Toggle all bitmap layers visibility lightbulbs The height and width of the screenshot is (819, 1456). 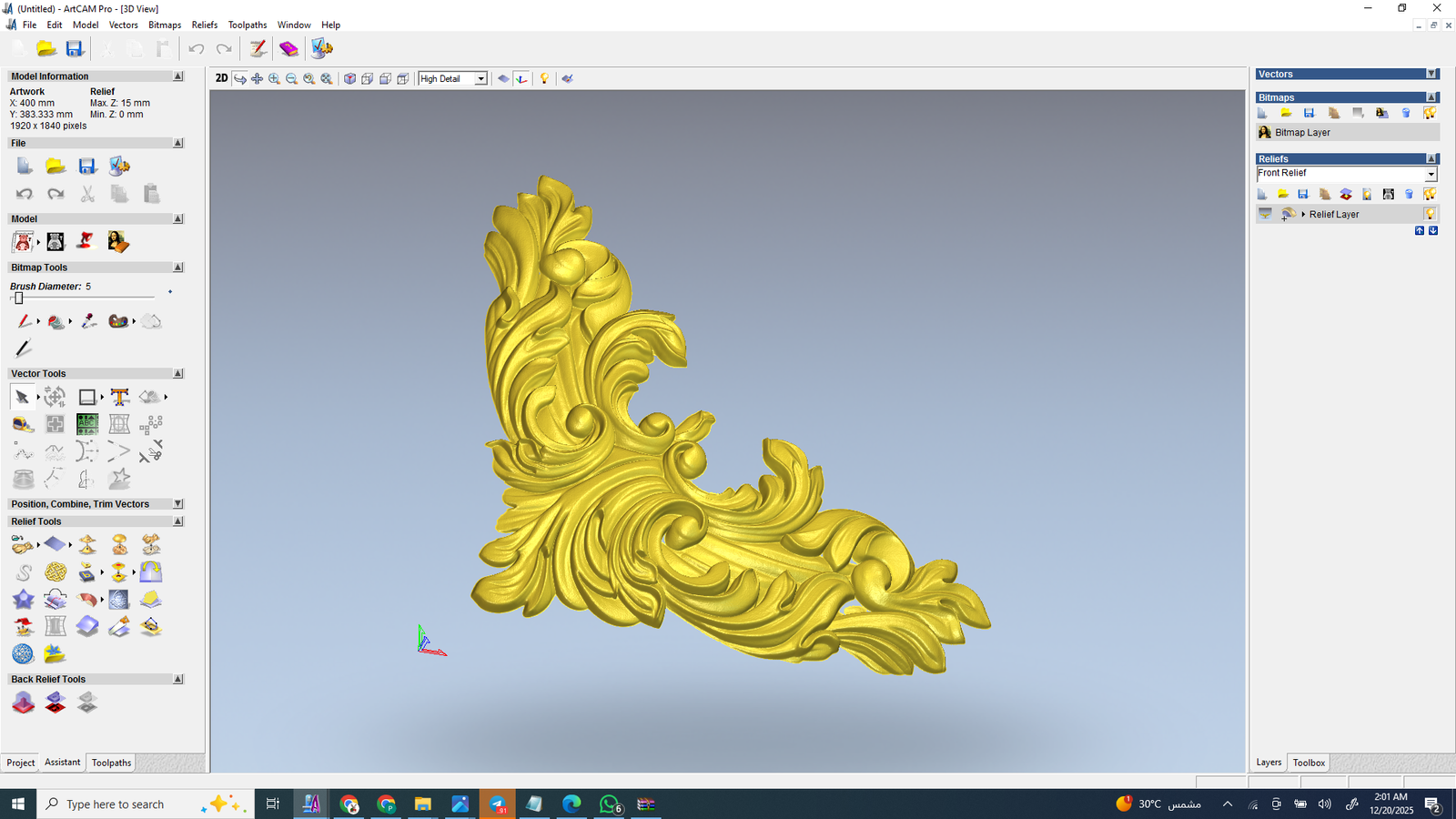[1430, 113]
